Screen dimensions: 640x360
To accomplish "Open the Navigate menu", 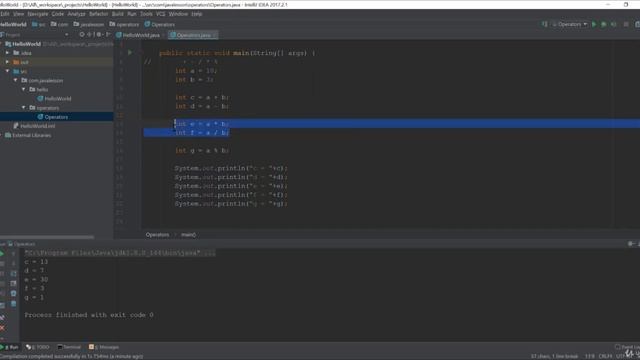I will (38, 14).
